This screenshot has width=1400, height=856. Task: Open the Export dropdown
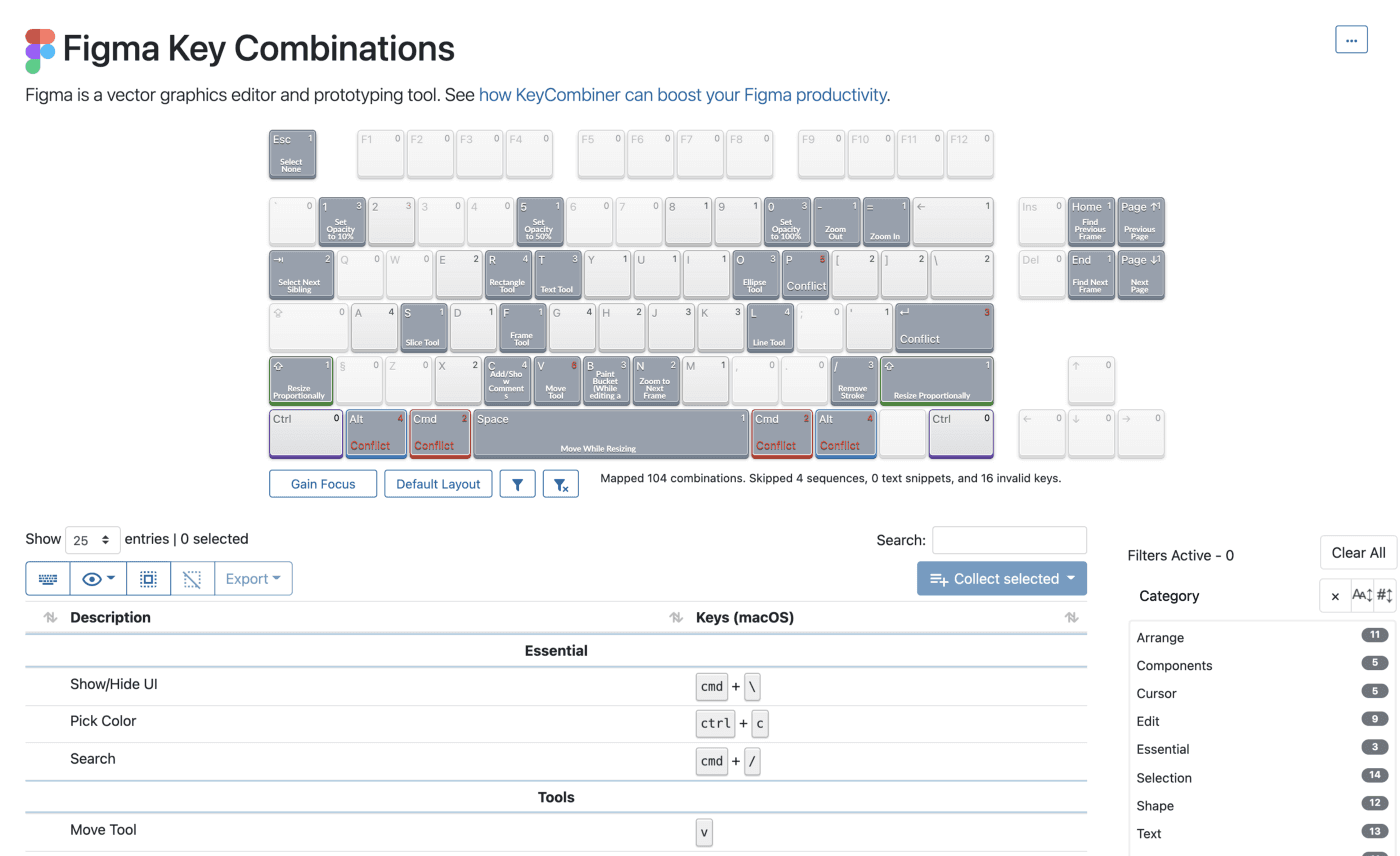coord(253,578)
